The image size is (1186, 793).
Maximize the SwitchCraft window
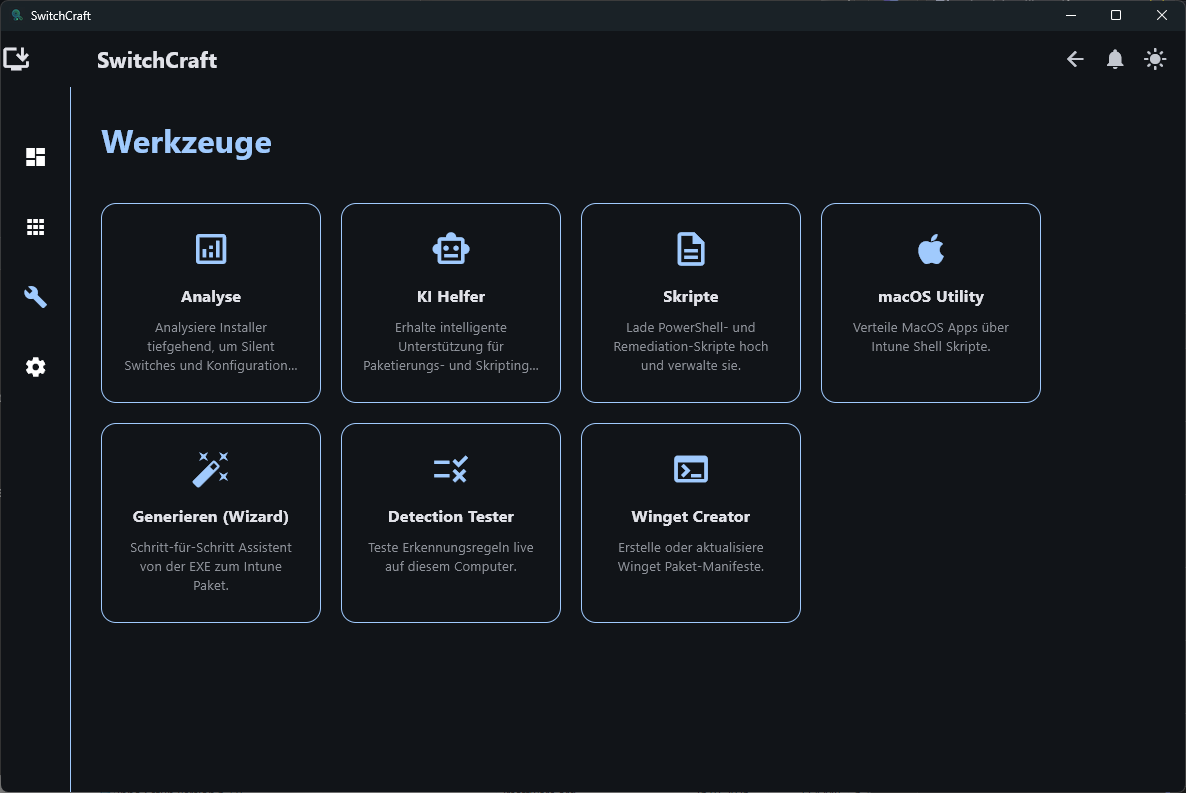(1116, 15)
